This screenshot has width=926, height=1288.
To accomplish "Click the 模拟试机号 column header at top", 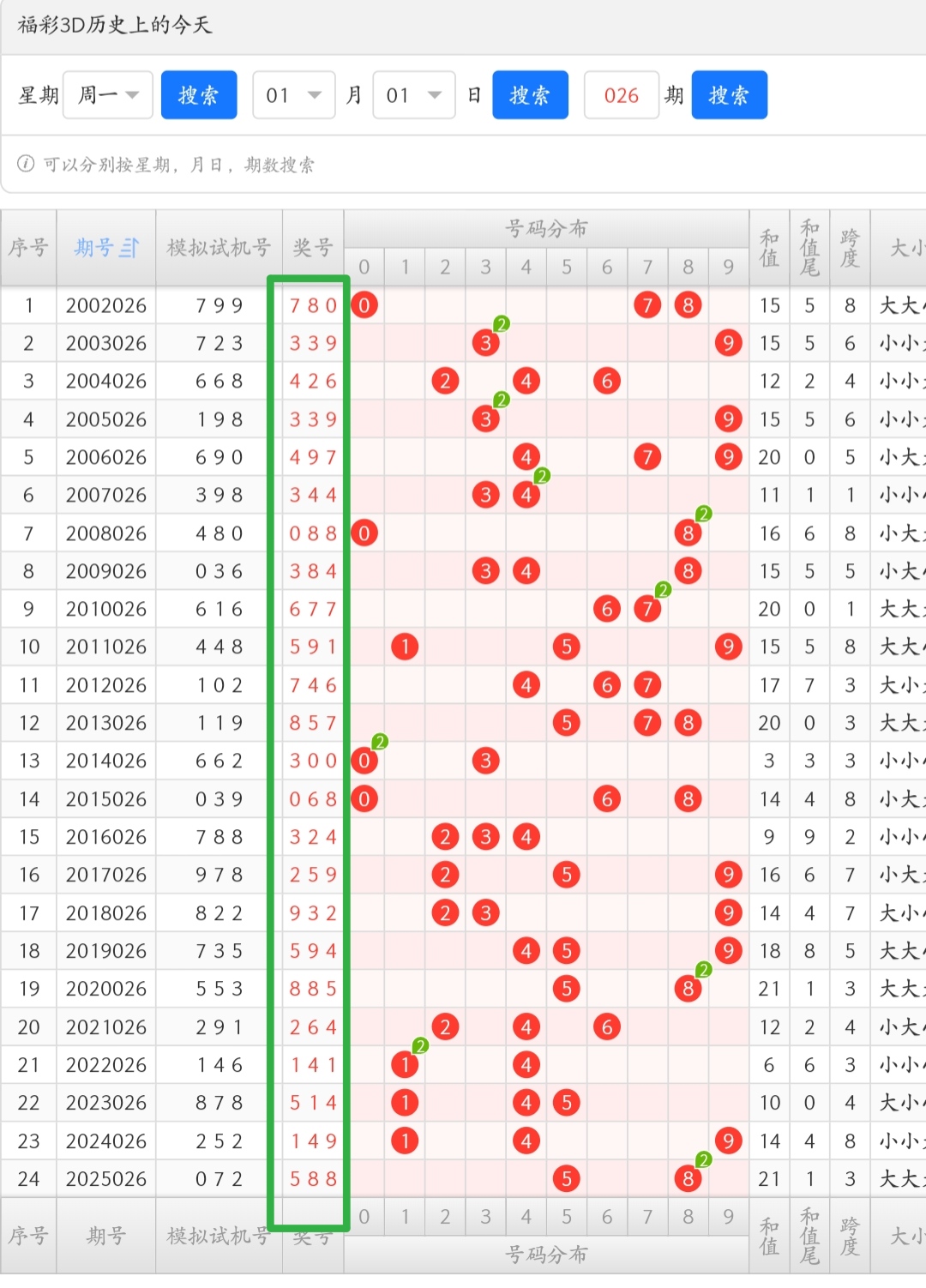I will click(219, 248).
